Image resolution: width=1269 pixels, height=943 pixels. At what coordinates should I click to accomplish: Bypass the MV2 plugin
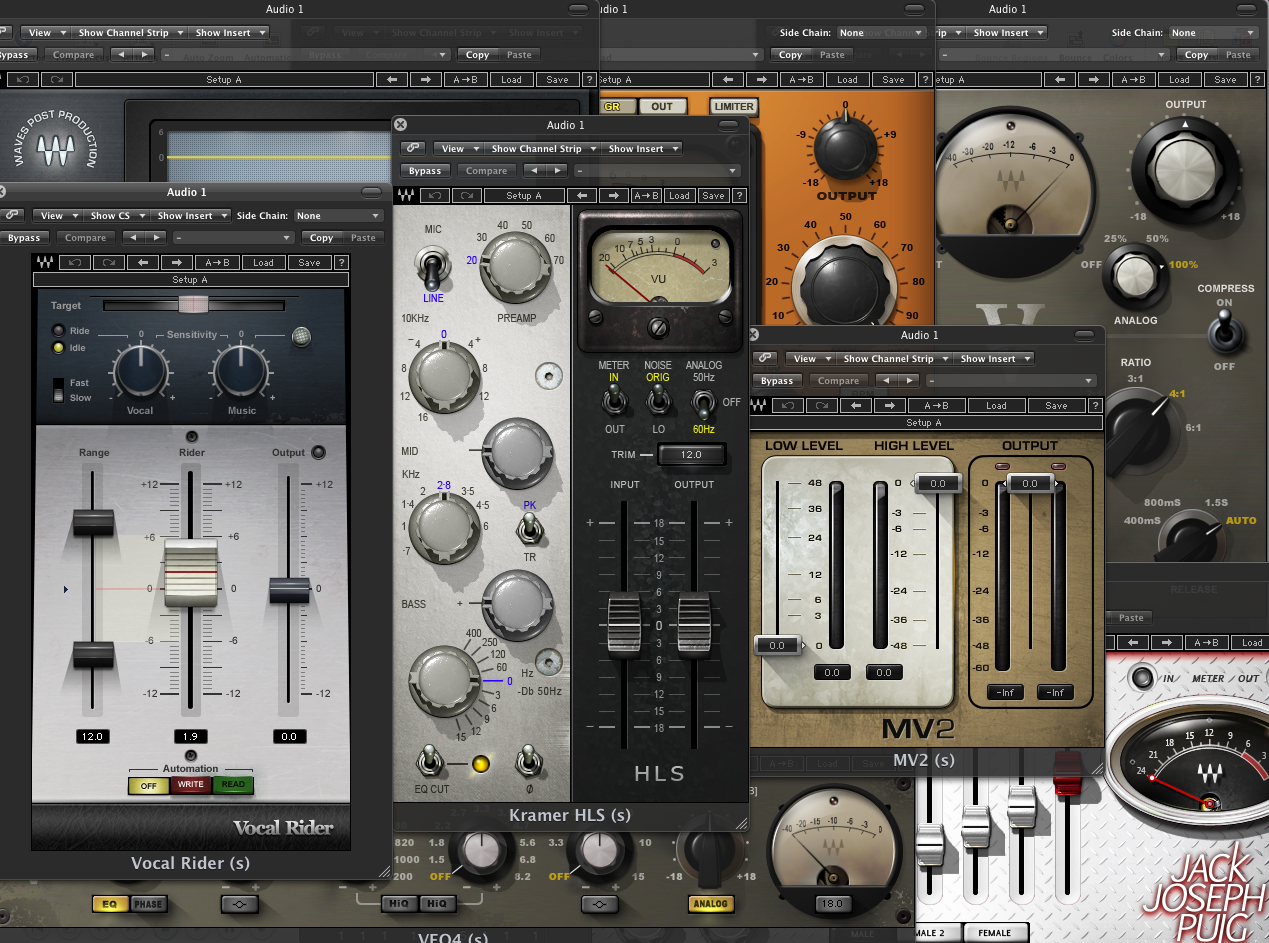coord(776,380)
